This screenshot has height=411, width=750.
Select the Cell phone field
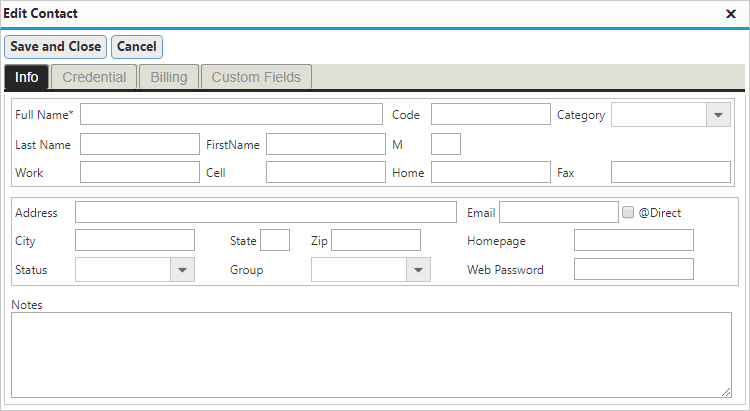[326, 172]
